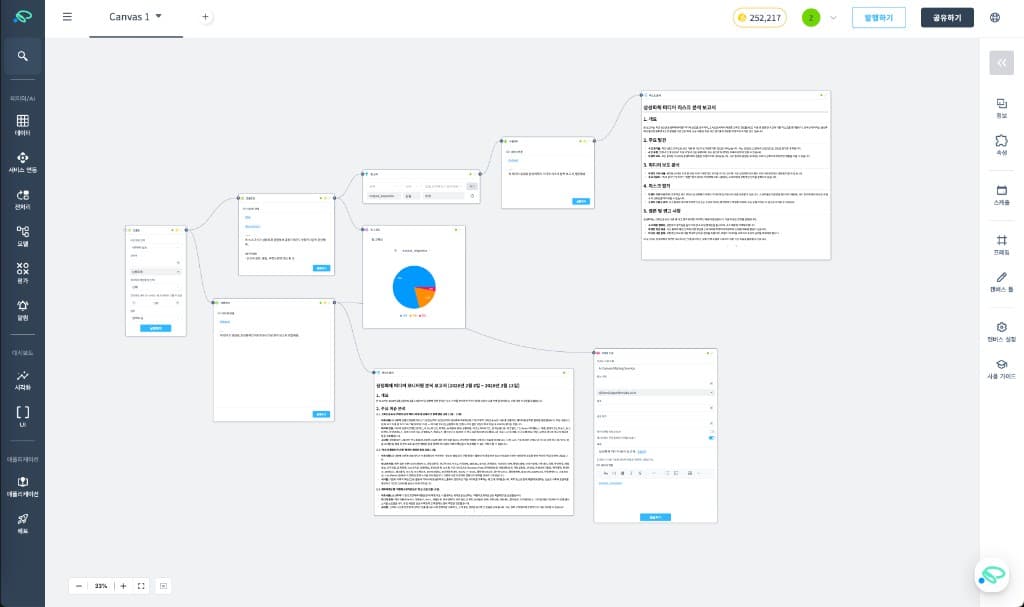Click the zoom-out minus button
Image resolution: width=1024 pixels, height=607 pixels.
tap(79, 585)
